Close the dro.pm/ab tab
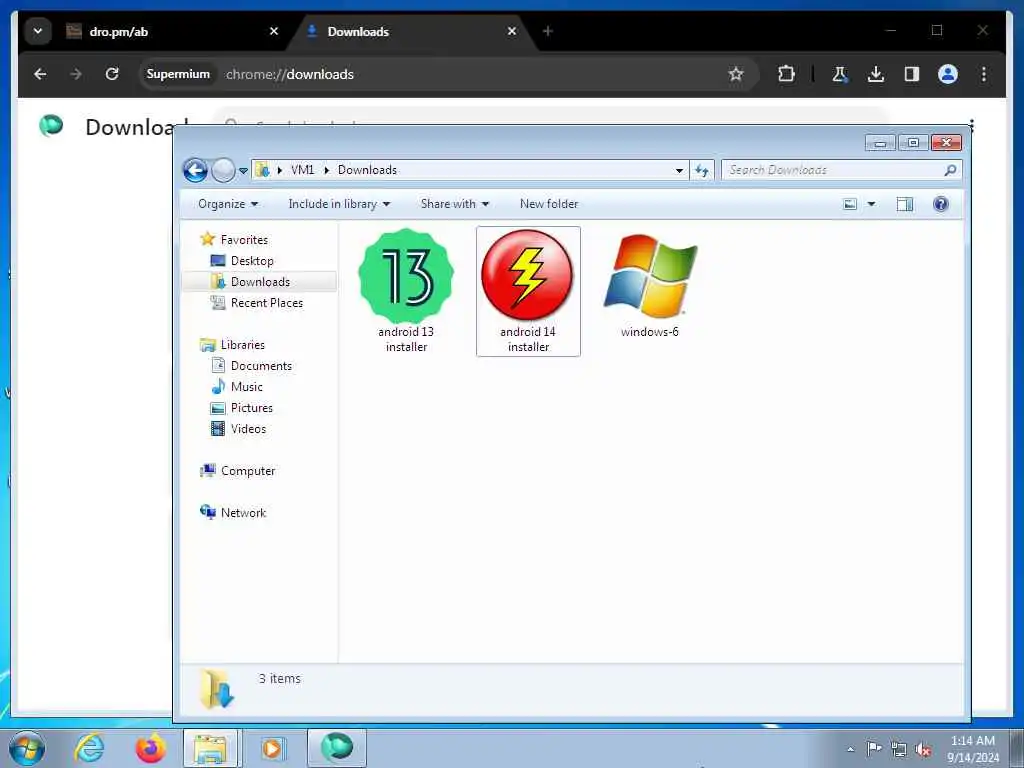 point(274,31)
